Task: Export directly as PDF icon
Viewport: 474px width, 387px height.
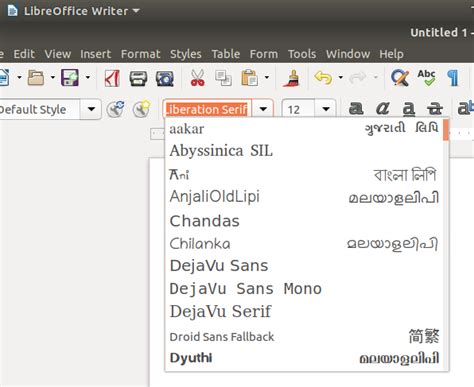Action: (112, 78)
